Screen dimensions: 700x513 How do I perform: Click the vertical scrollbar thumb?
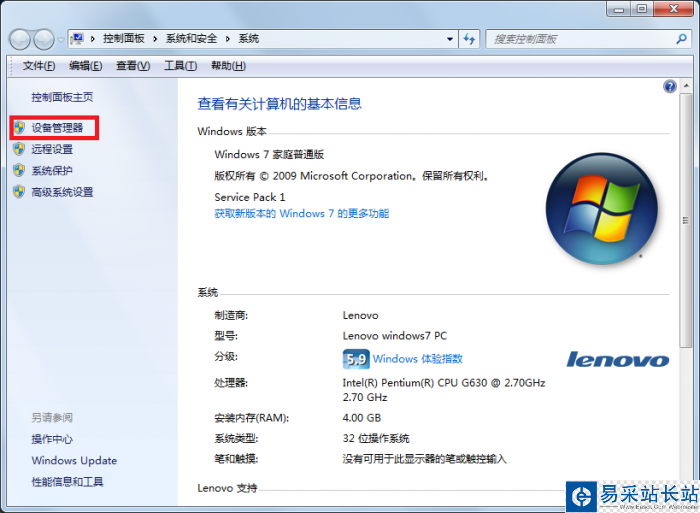pos(686,221)
